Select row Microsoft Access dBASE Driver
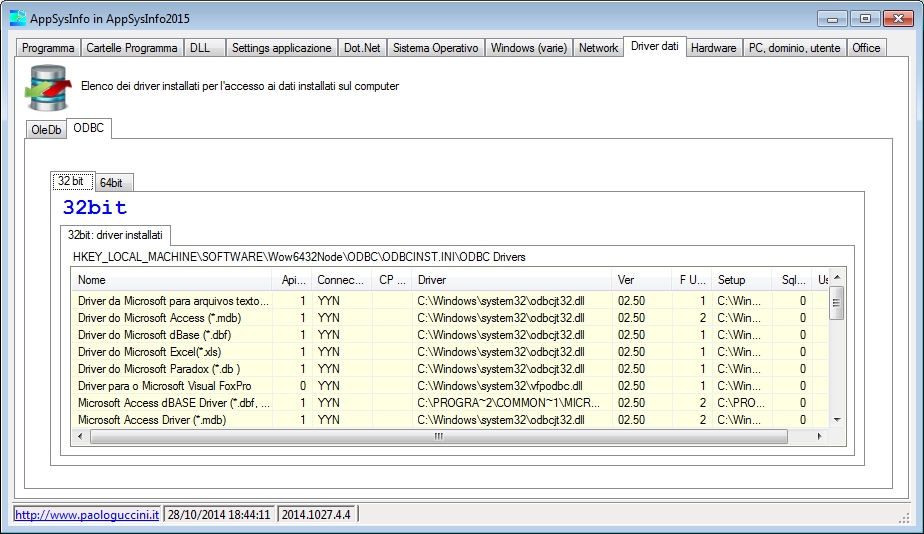 pyautogui.click(x=450, y=403)
